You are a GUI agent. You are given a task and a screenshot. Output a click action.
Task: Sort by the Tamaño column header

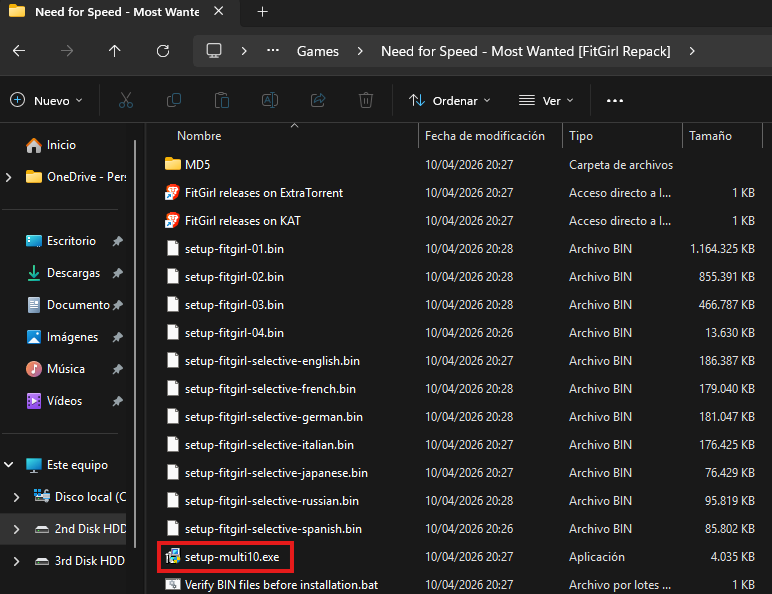[710, 136]
